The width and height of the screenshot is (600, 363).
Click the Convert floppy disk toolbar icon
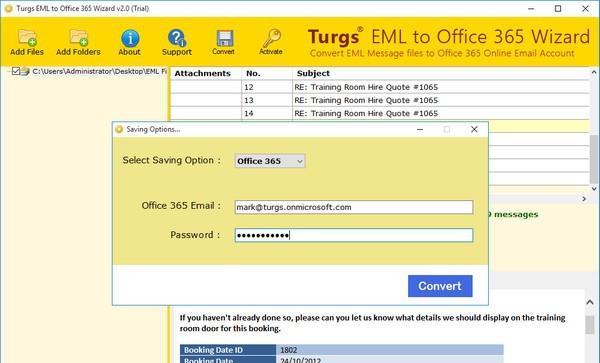[x=223, y=42]
